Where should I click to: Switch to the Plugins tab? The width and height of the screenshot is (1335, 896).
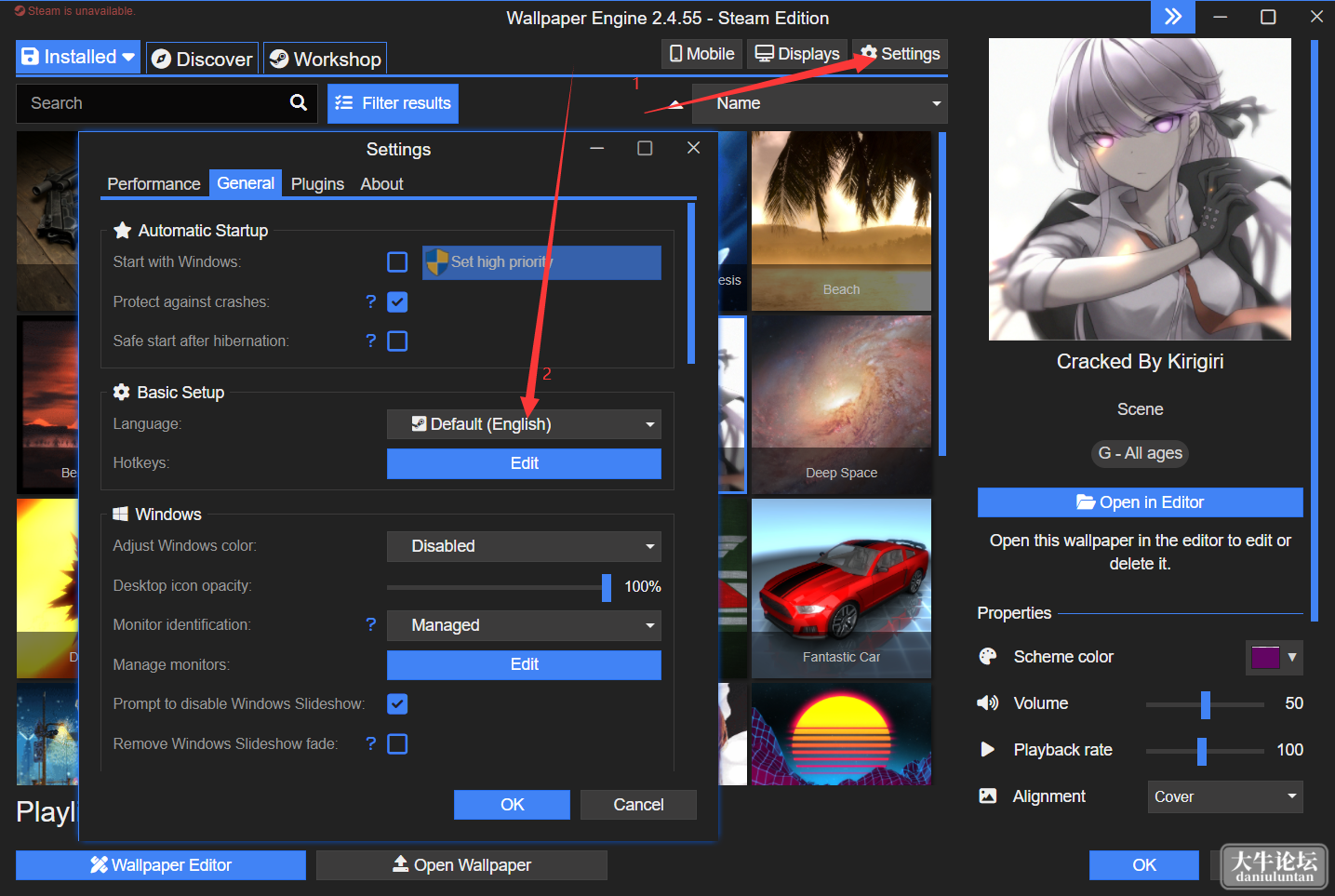[x=317, y=184]
